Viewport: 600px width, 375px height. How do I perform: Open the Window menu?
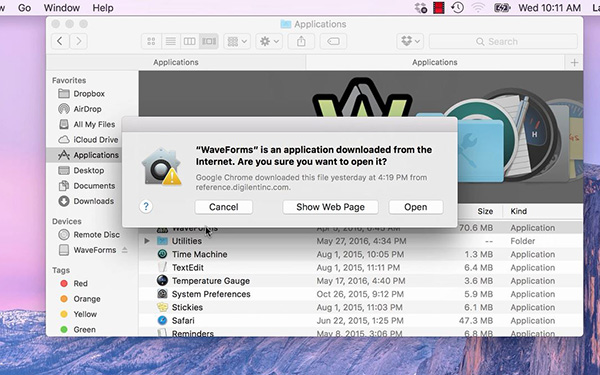point(62,8)
